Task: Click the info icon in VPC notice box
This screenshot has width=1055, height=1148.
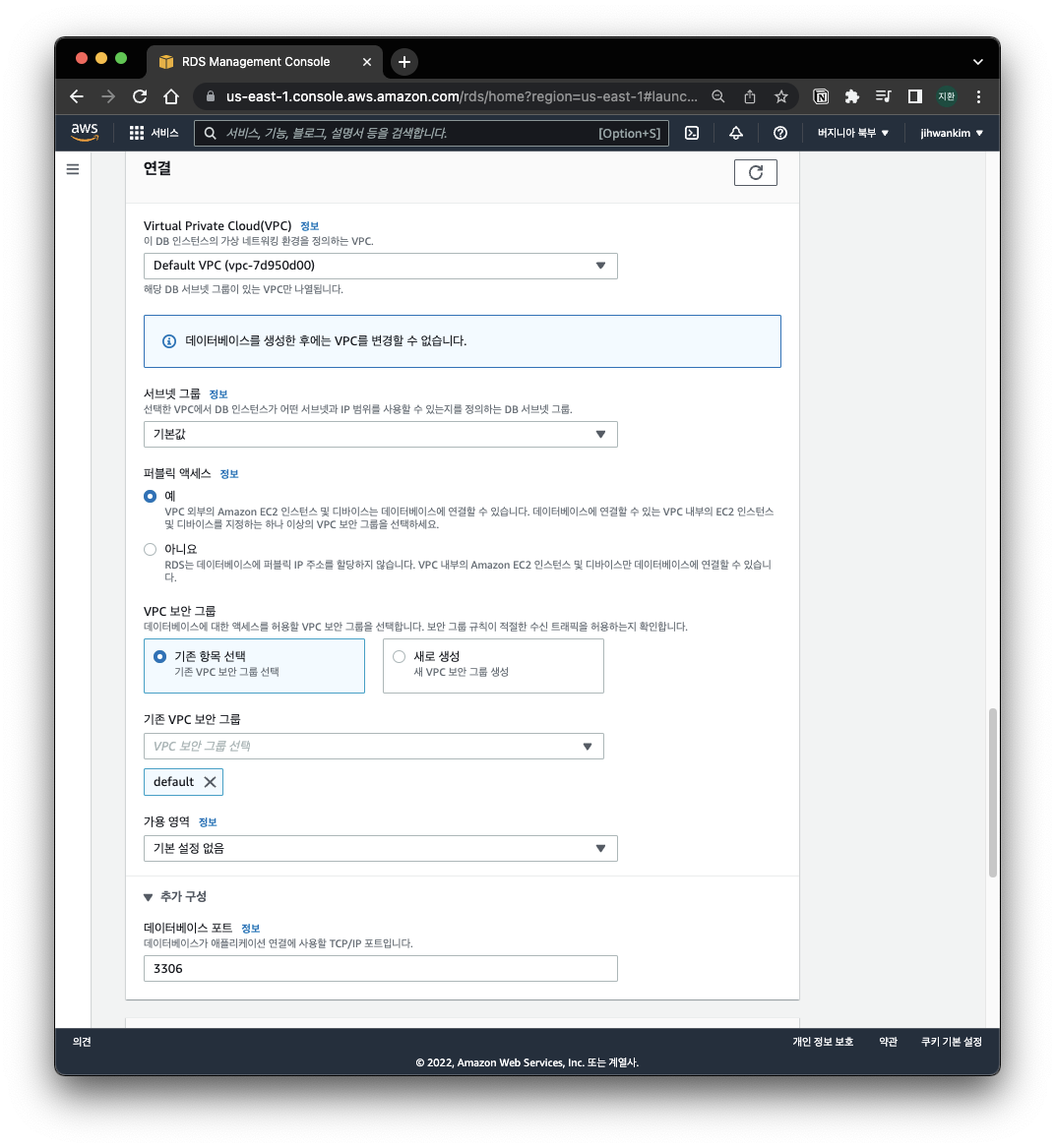Action: (169, 341)
